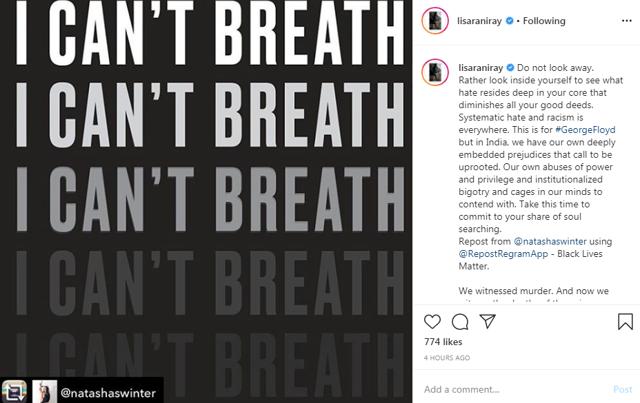Share post using the paper plane icon
This screenshot has width=640, height=403.
(x=487, y=321)
